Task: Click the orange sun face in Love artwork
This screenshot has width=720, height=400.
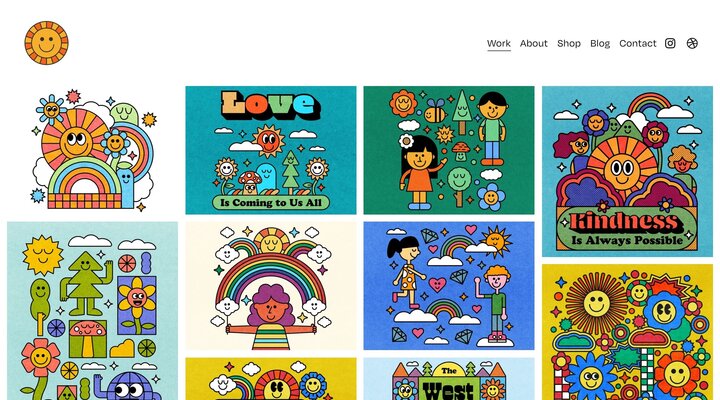Action: (268, 141)
